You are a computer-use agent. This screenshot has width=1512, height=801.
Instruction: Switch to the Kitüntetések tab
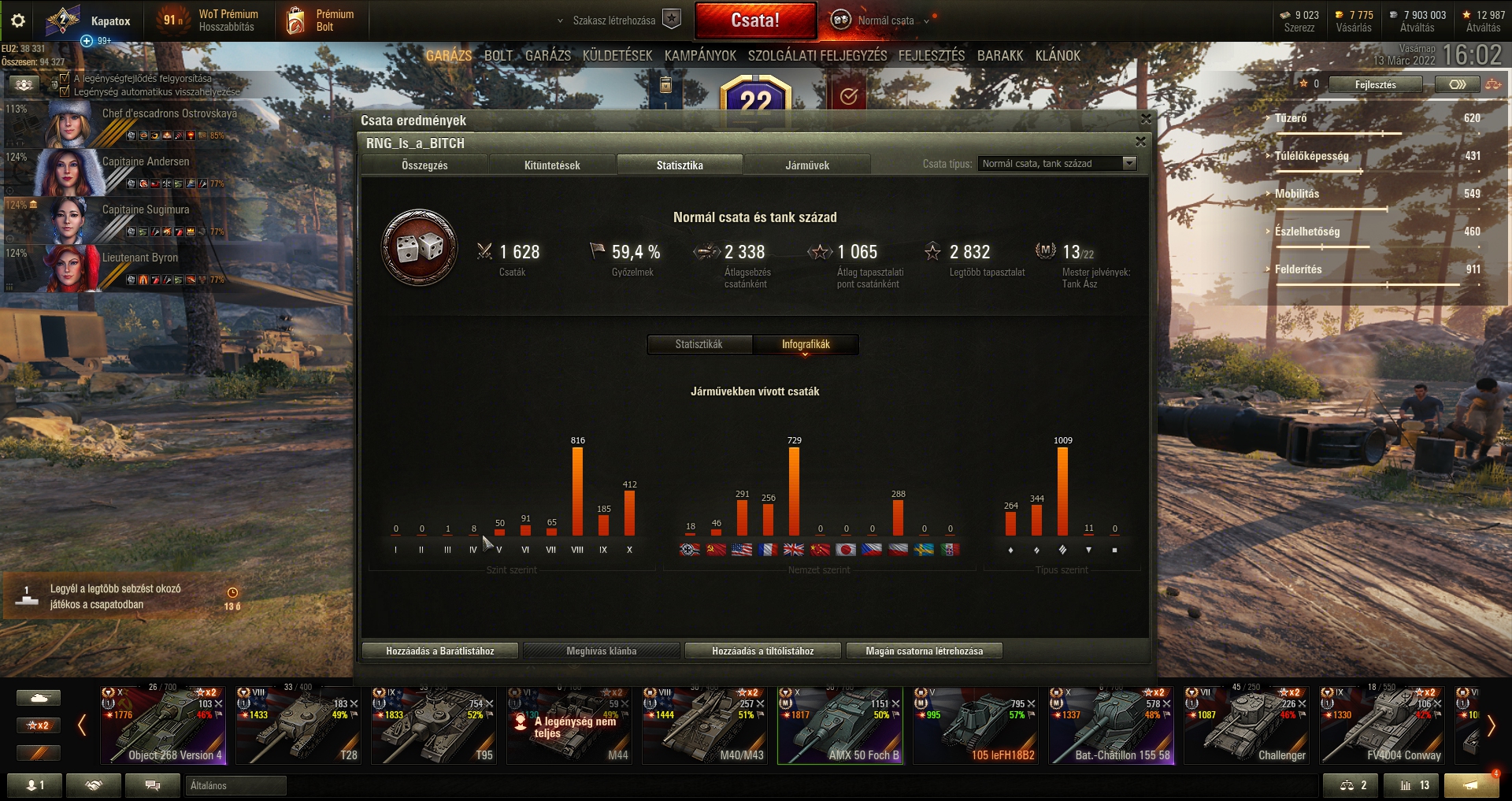(552, 165)
